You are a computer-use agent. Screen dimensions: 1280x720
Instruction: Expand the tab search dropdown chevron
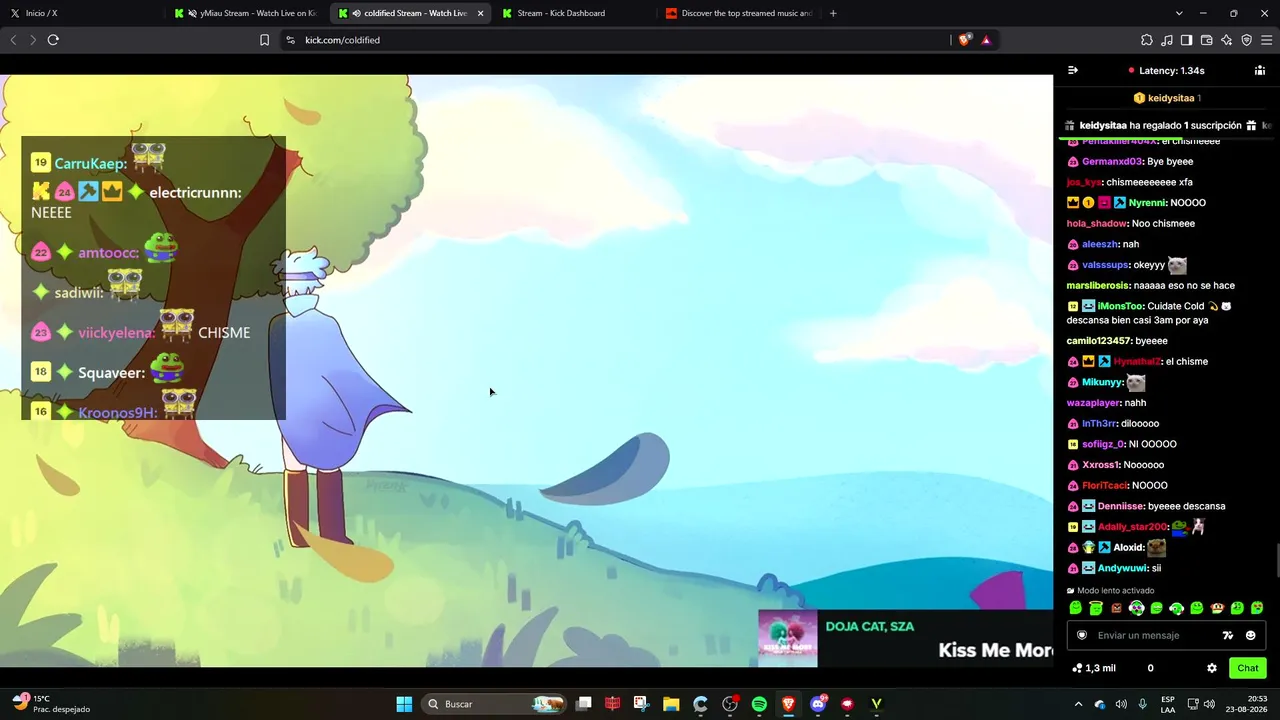1179,13
